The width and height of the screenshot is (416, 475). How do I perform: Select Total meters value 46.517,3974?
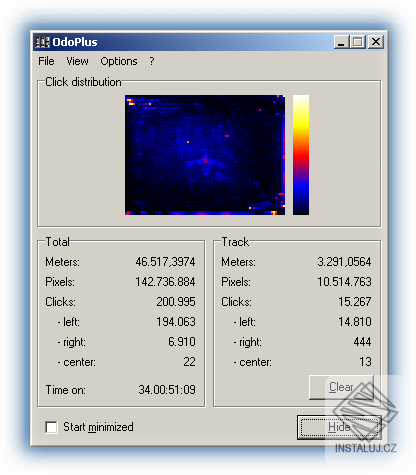(x=165, y=262)
